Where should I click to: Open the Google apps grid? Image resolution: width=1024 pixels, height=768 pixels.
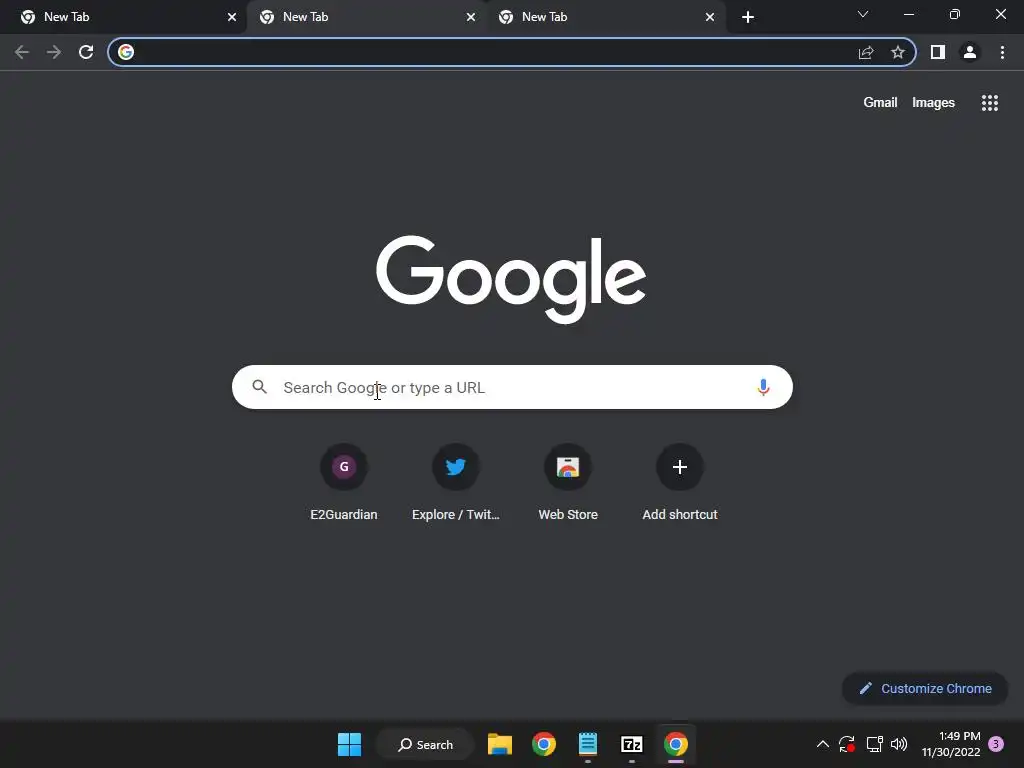tap(990, 103)
